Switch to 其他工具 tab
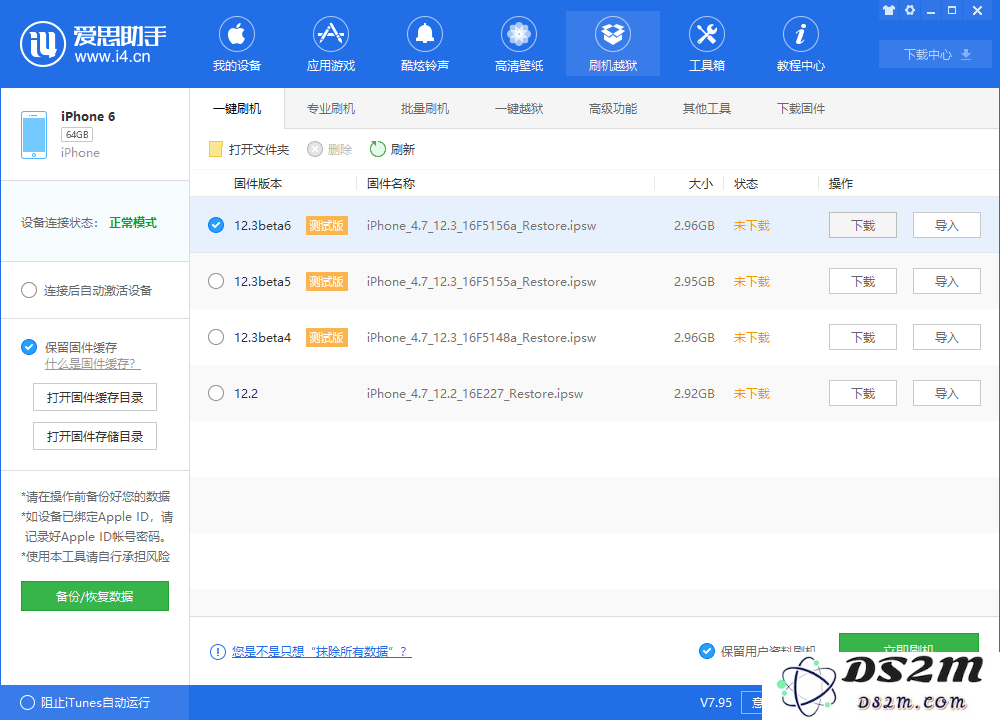This screenshot has height=720, width=1000. [707, 108]
